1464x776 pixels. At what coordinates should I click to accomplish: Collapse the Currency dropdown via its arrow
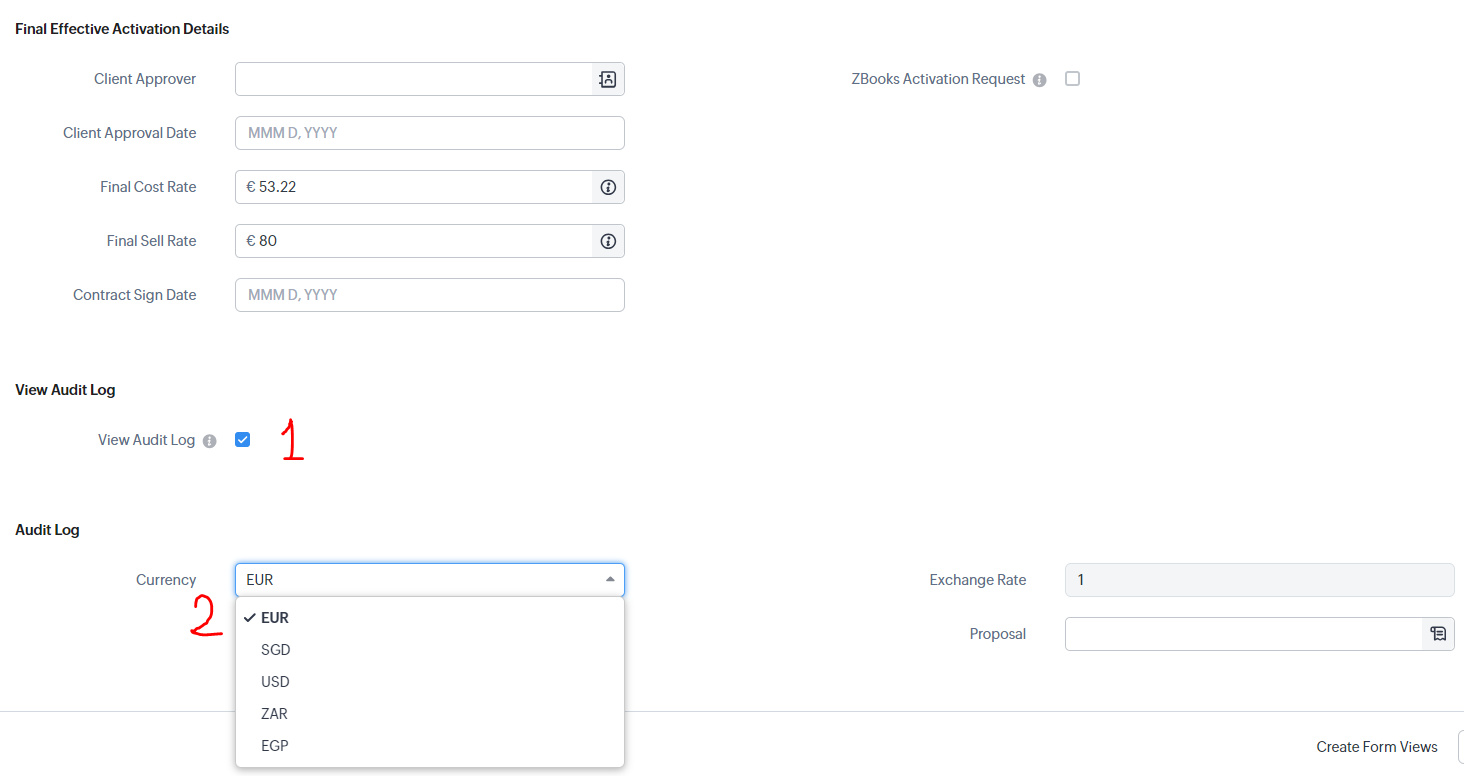click(x=610, y=580)
